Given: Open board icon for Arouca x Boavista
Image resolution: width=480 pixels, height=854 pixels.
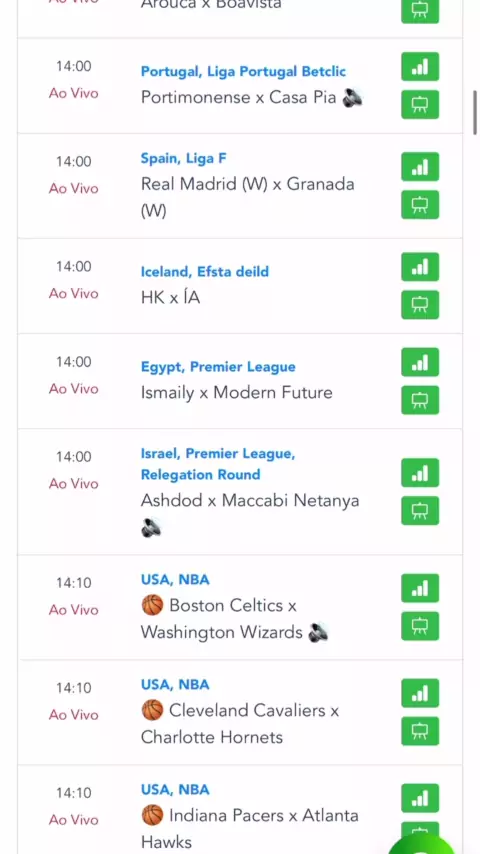Looking at the screenshot, I should tap(420, 11).
